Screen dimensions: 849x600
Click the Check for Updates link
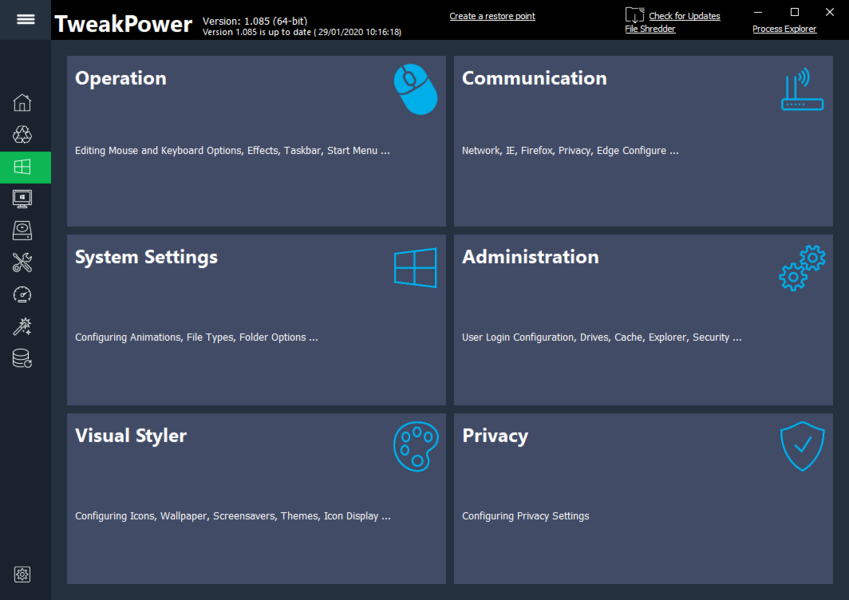[x=684, y=16]
